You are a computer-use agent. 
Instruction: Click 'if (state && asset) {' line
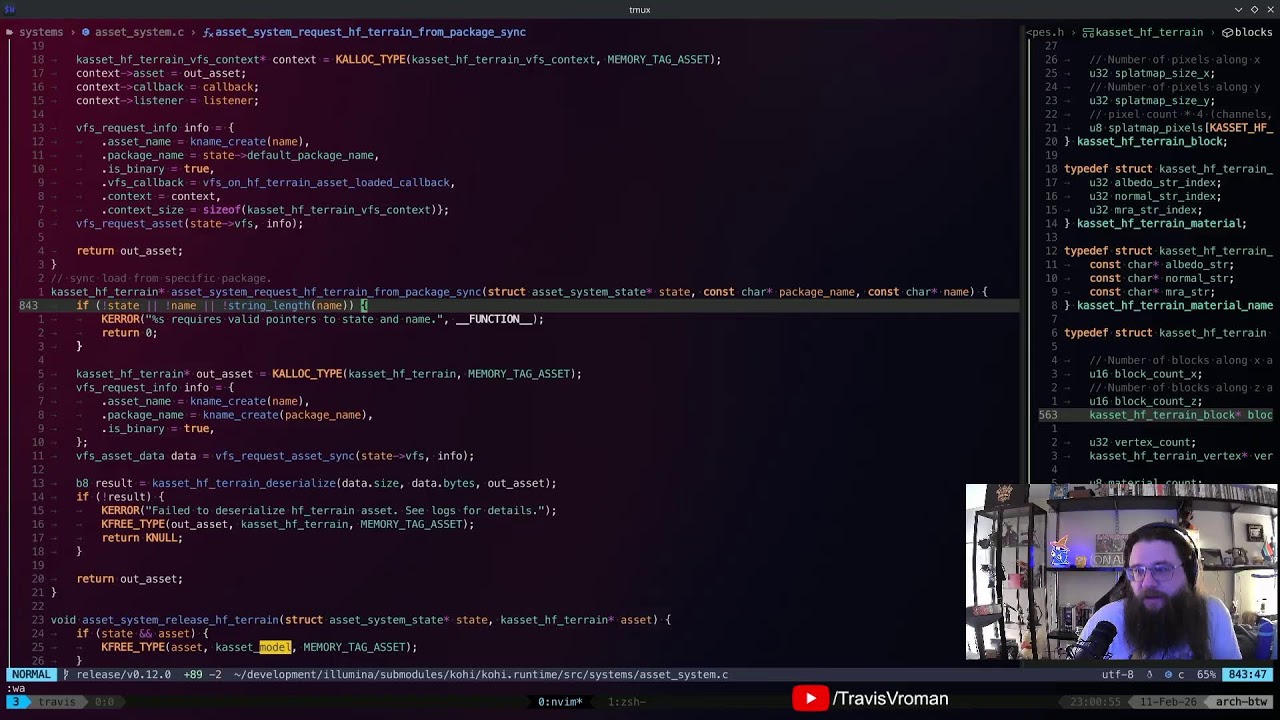[x=142, y=634]
